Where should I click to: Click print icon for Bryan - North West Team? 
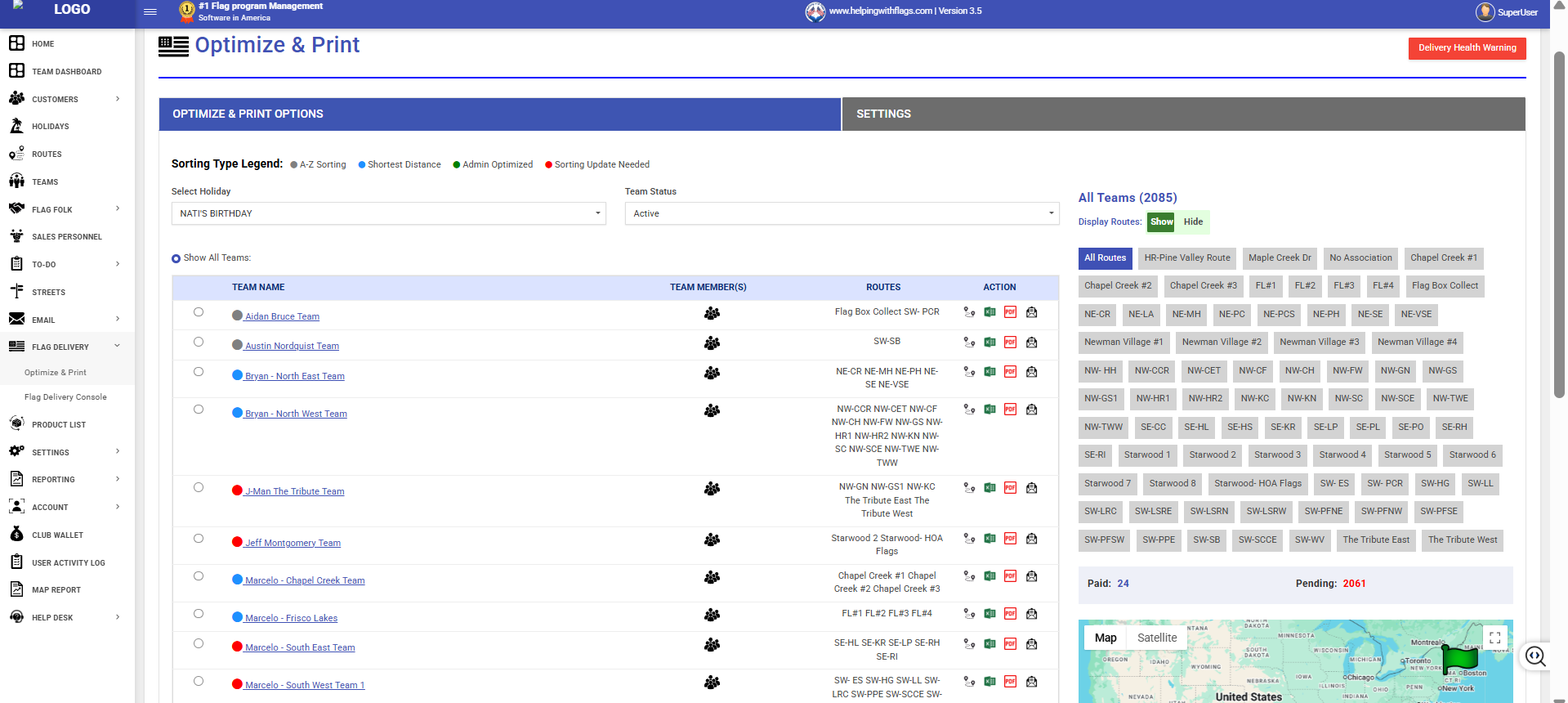[x=1032, y=410]
